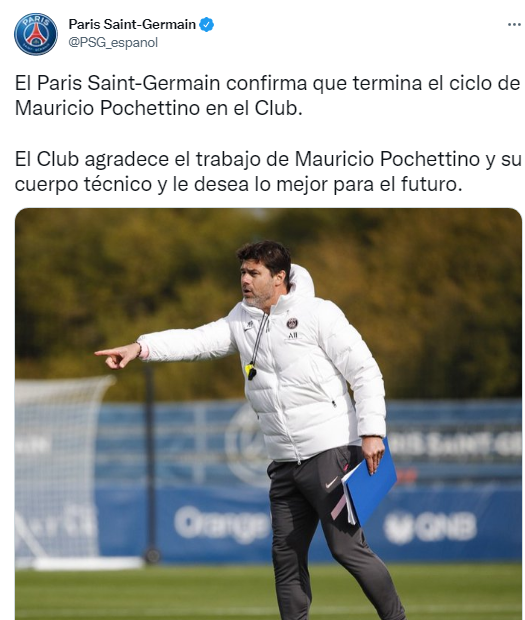Click the blue verified badge
The image size is (525, 620).
pyautogui.click(x=206, y=25)
